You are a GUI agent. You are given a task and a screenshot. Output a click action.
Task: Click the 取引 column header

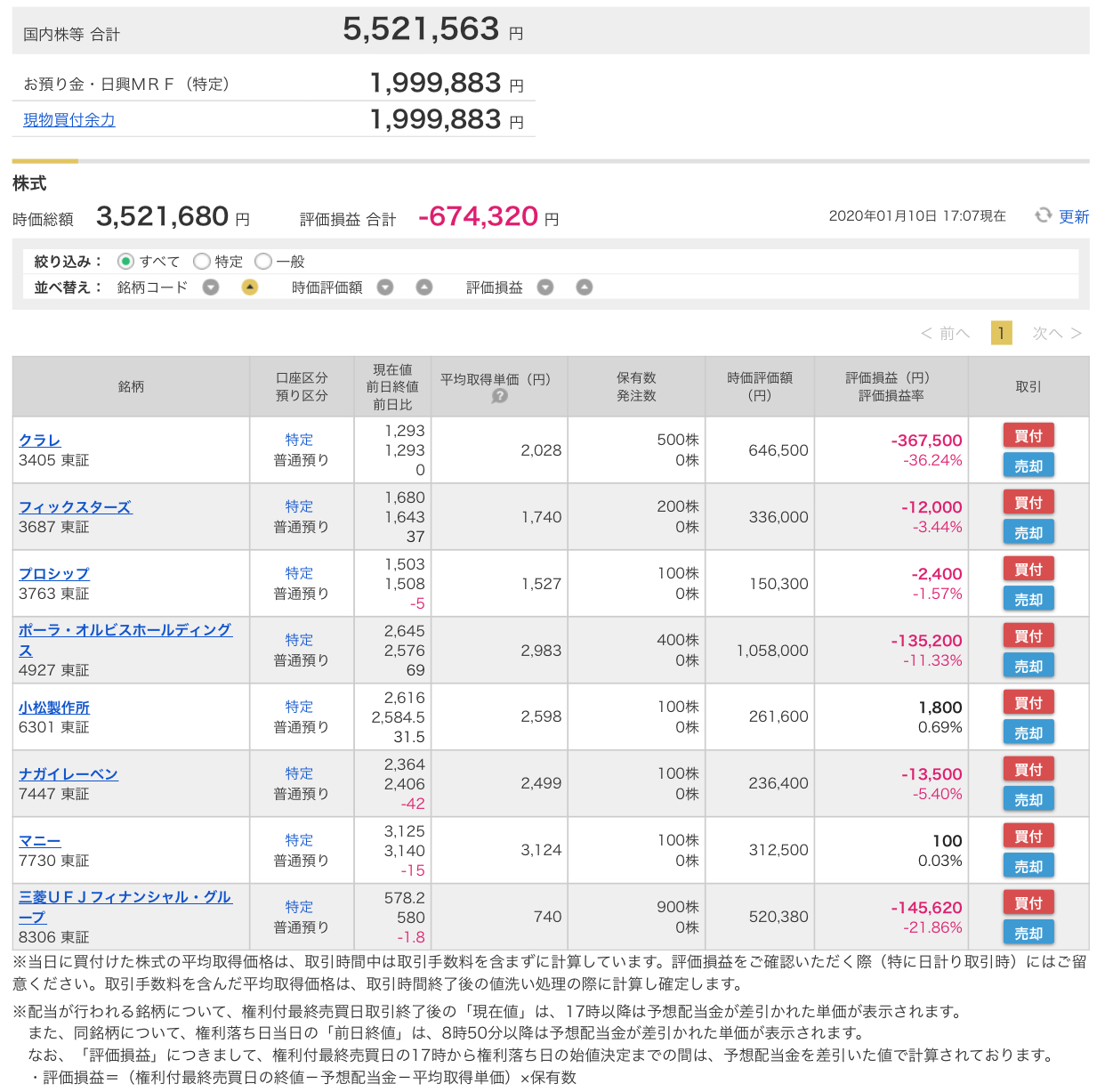click(x=1028, y=386)
